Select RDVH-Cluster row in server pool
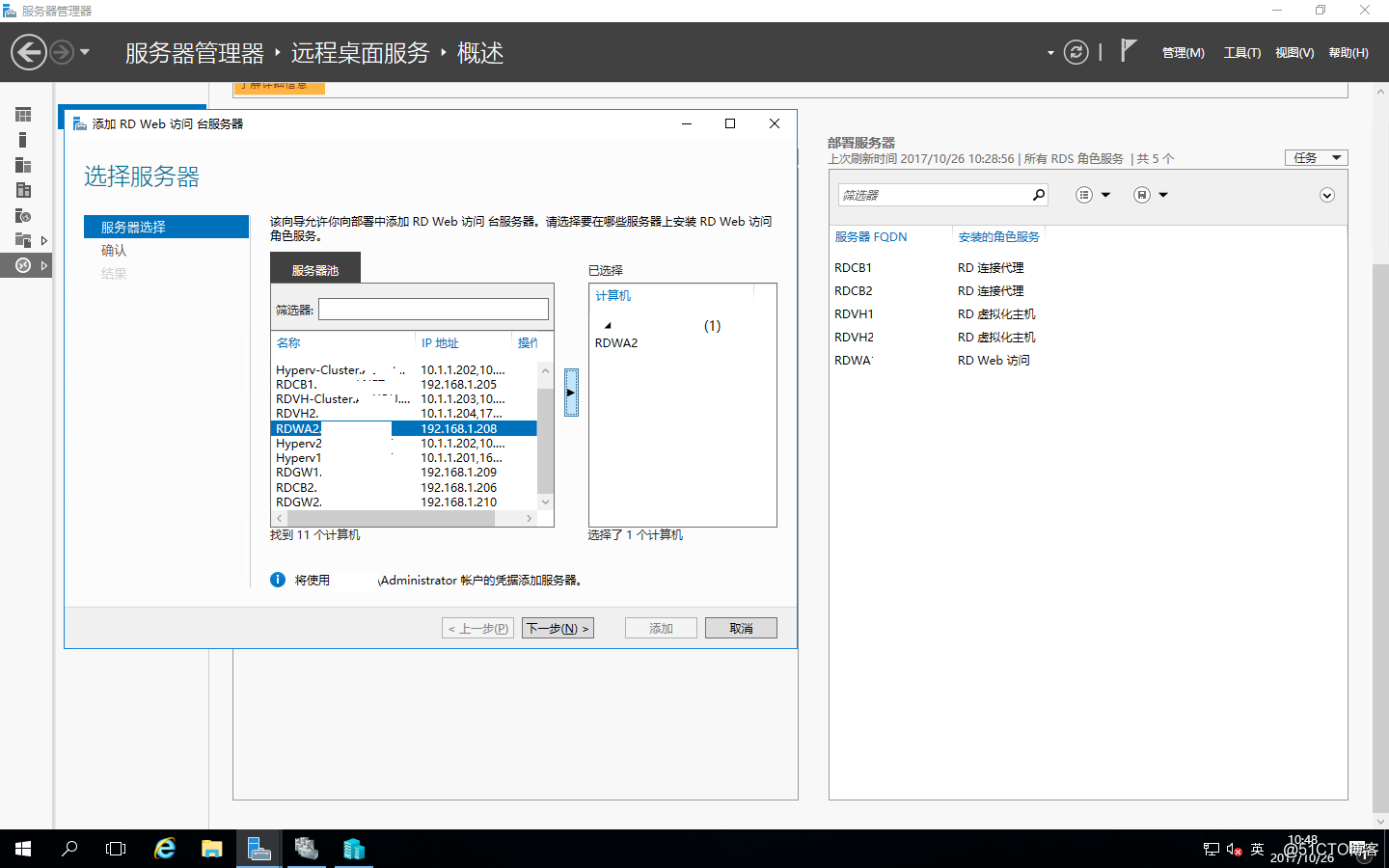 (404, 398)
